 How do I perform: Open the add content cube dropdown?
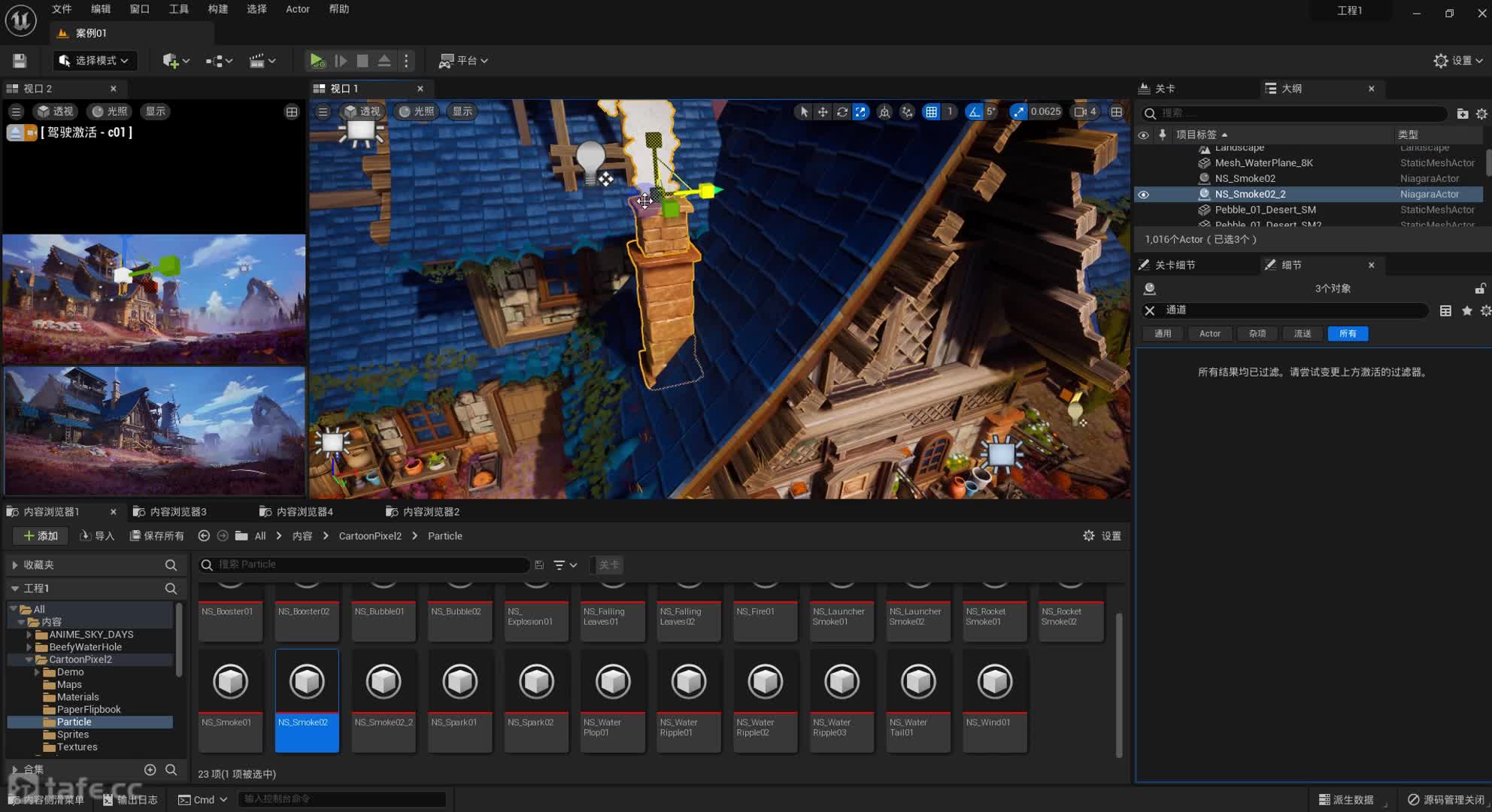176,61
